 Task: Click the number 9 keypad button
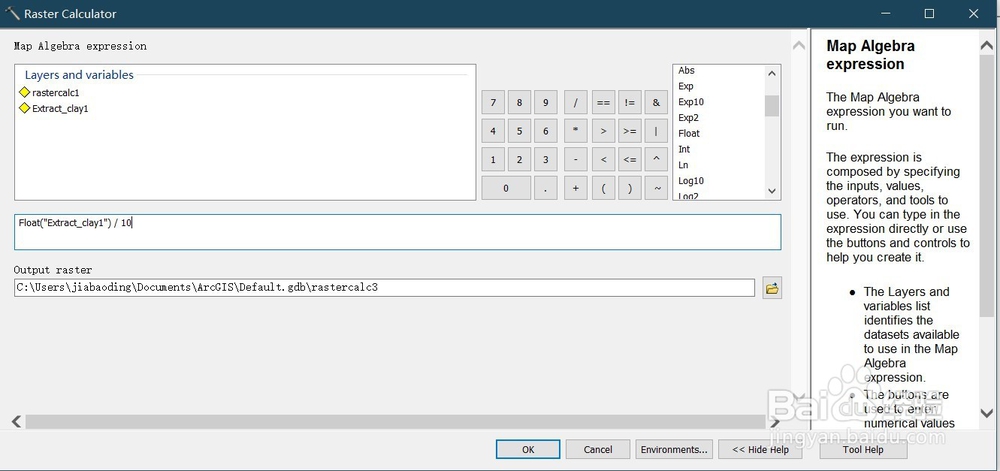tap(545, 102)
